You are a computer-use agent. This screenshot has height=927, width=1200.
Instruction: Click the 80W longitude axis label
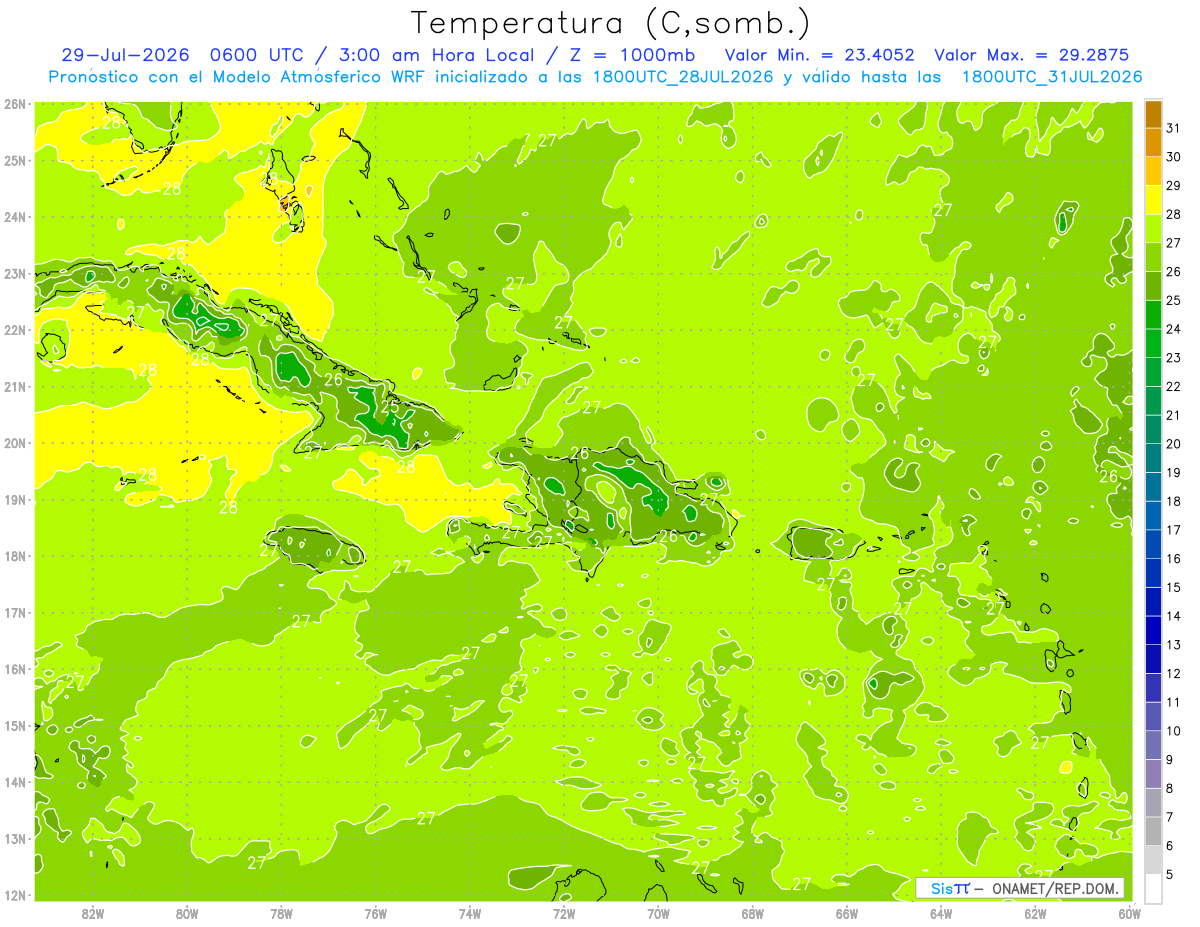click(x=187, y=913)
